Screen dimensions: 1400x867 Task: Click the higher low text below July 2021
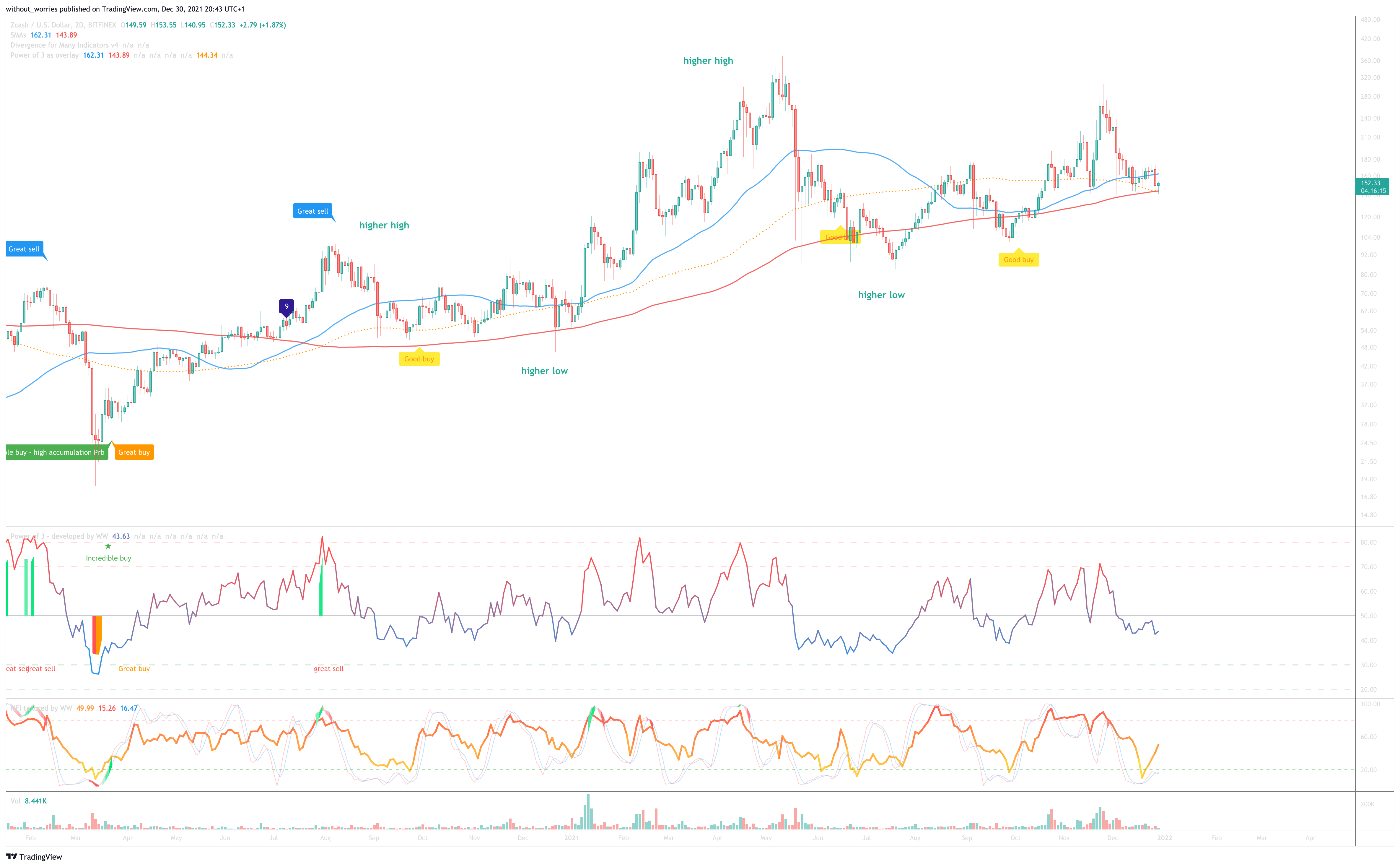(x=881, y=295)
